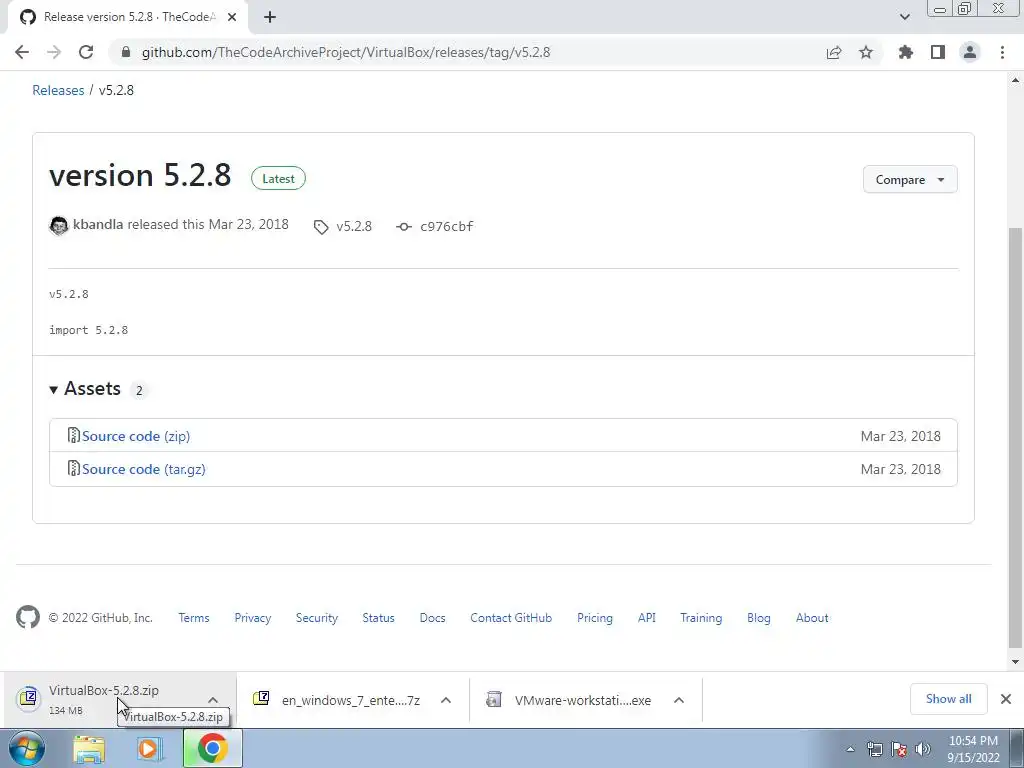Click the VirtualBox-5.2.8.zip download icon
Screen dimensions: 1024x768
click(29, 699)
